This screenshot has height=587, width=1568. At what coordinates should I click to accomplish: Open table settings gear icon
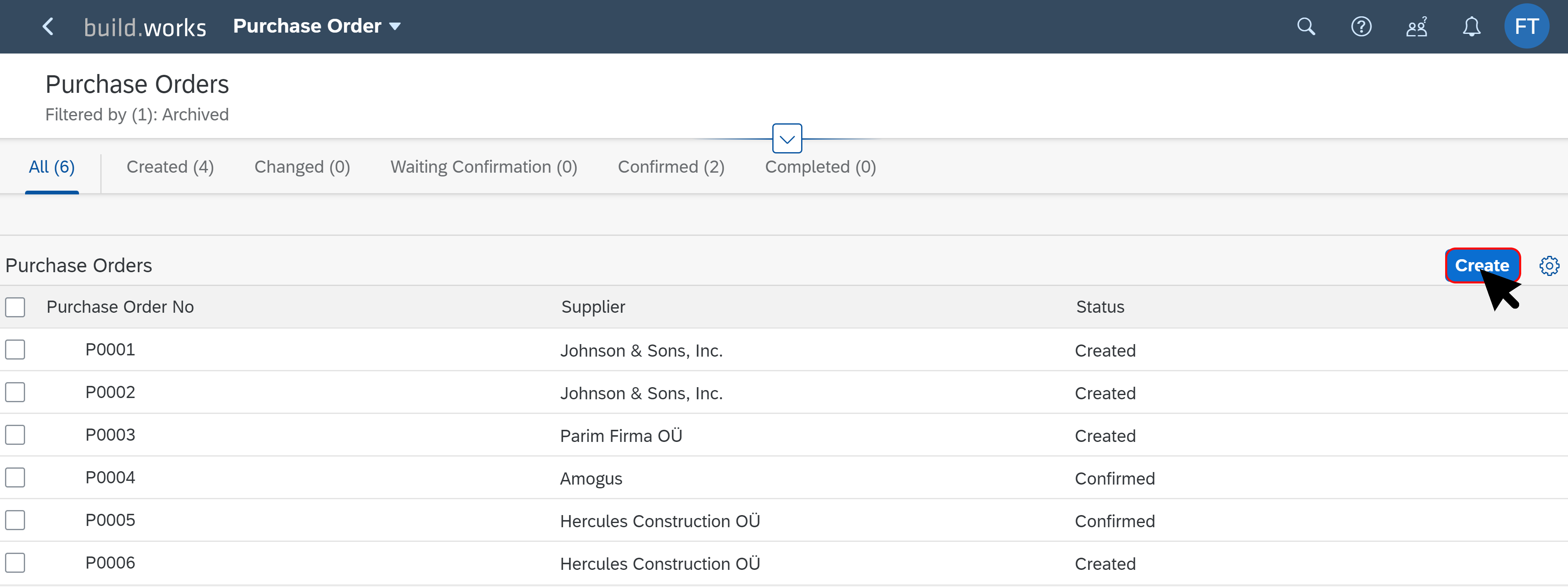(1549, 265)
